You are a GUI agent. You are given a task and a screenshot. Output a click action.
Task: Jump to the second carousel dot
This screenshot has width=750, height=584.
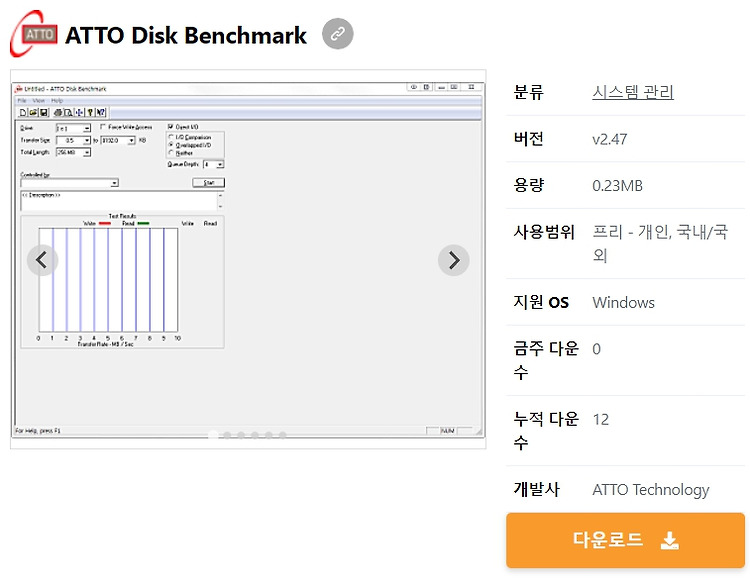click(227, 435)
